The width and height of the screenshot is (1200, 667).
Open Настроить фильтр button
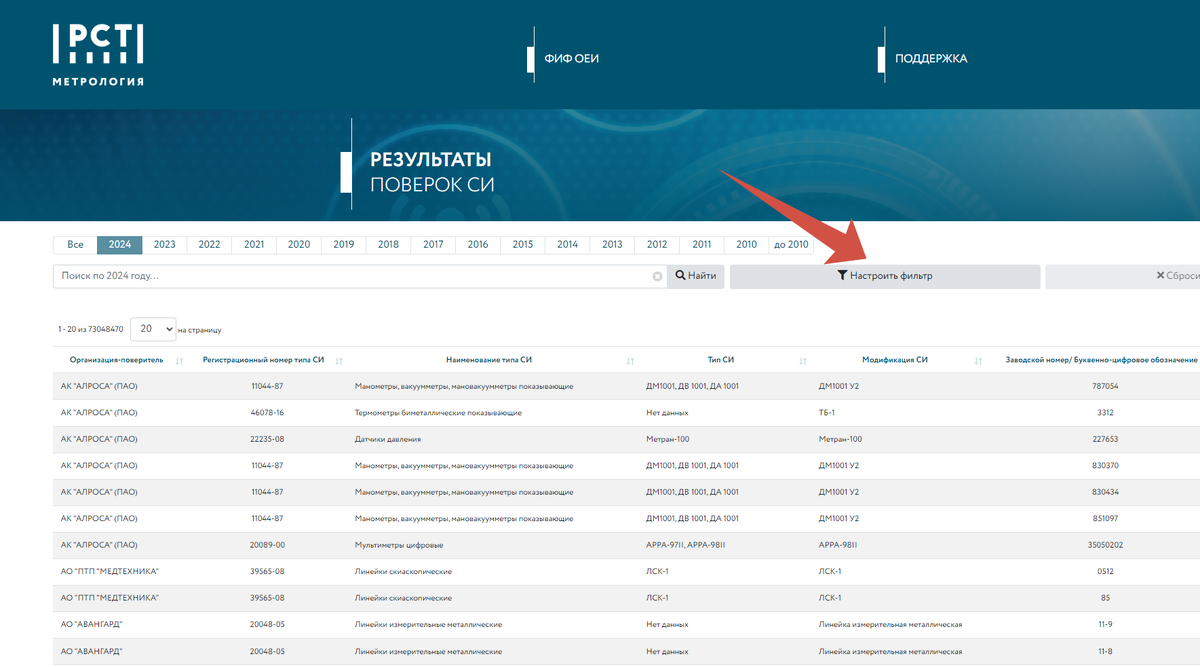tap(885, 276)
